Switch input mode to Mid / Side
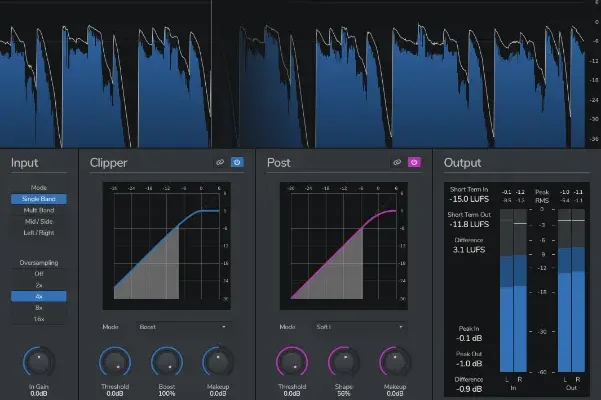Screen dimensions: 601x400 tap(37, 222)
